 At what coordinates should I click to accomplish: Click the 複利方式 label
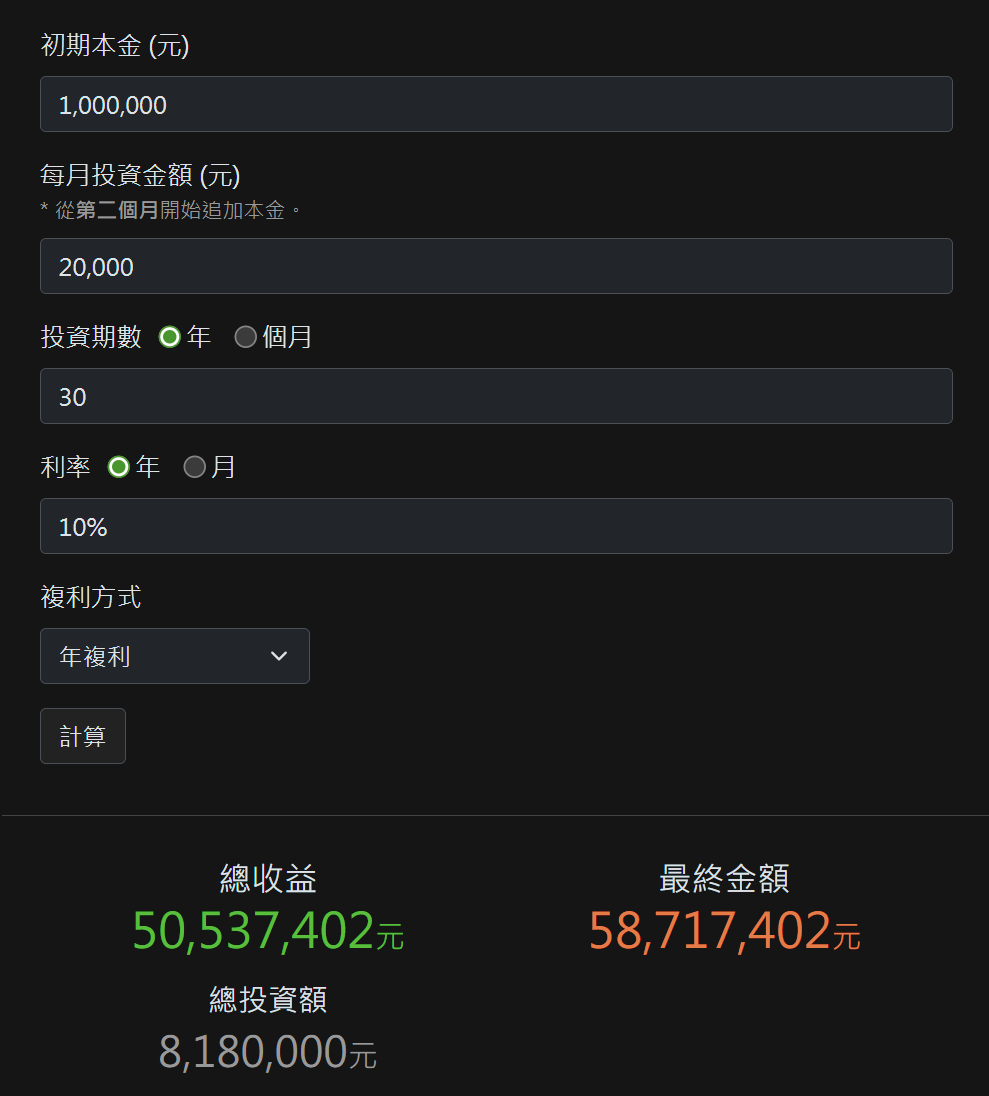tap(89, 597)
